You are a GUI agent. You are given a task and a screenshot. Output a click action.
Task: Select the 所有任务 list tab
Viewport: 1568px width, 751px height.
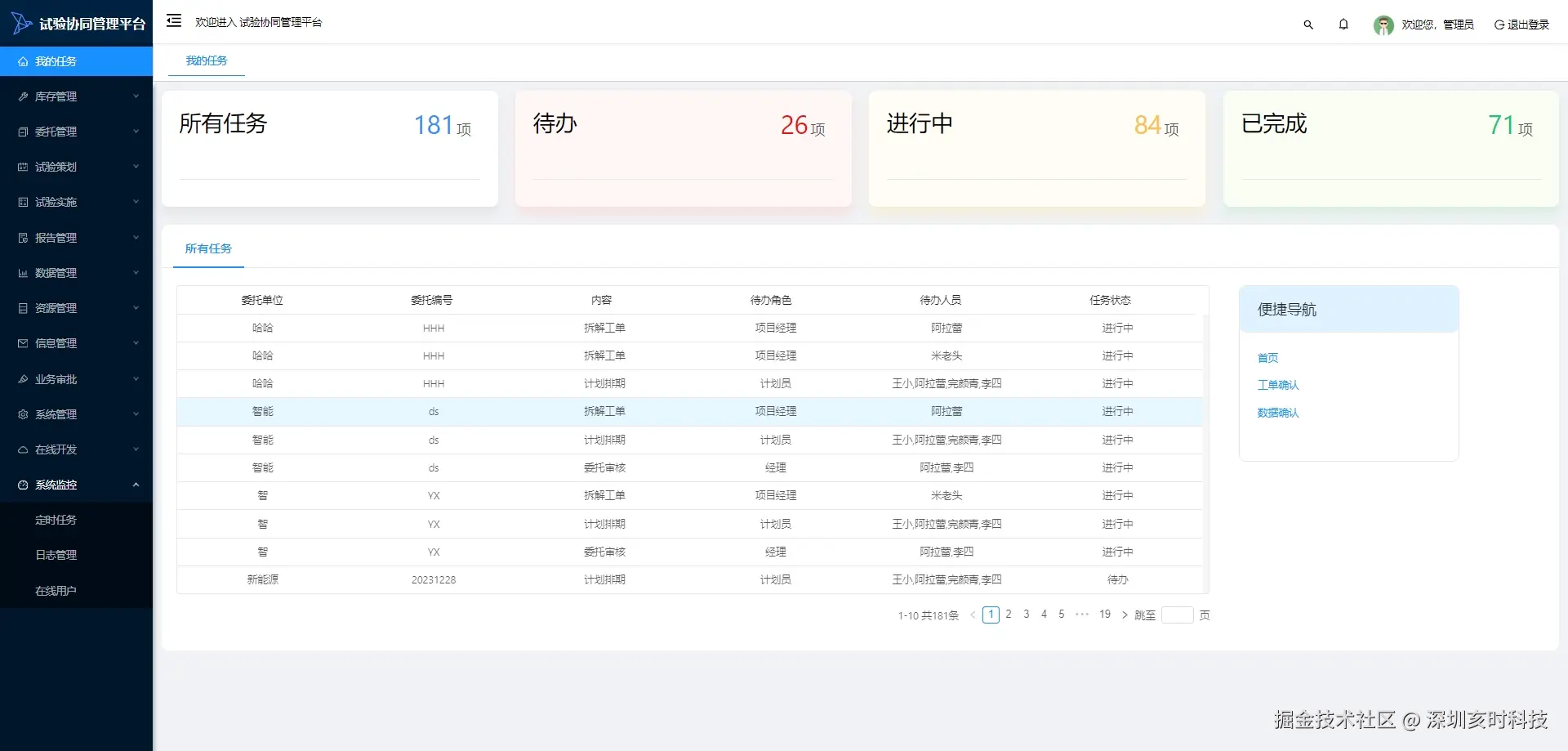[208, 248]
